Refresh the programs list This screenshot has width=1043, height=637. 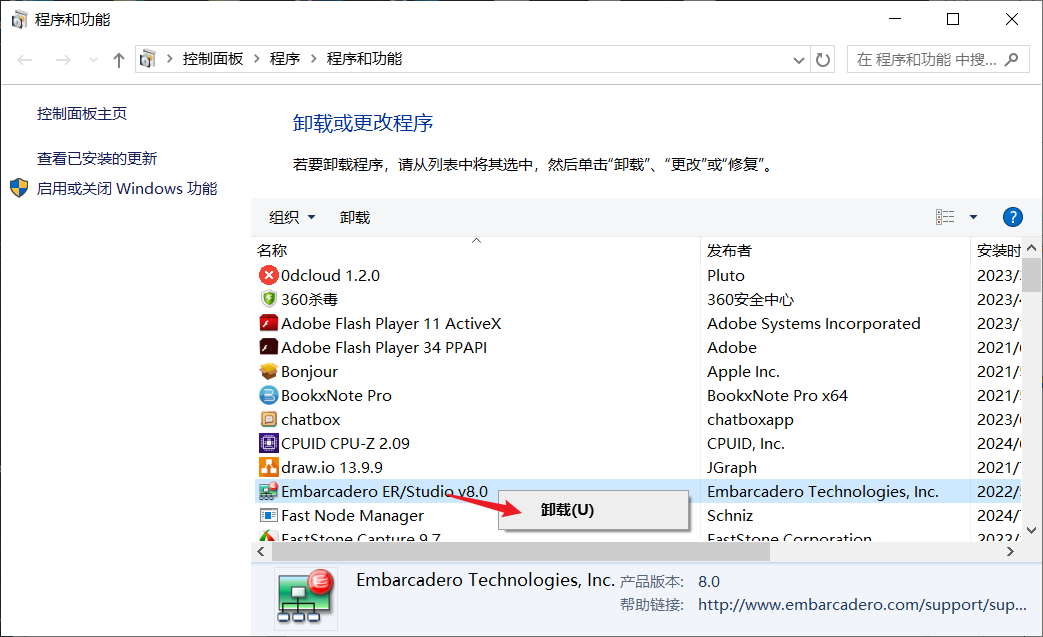823,60
